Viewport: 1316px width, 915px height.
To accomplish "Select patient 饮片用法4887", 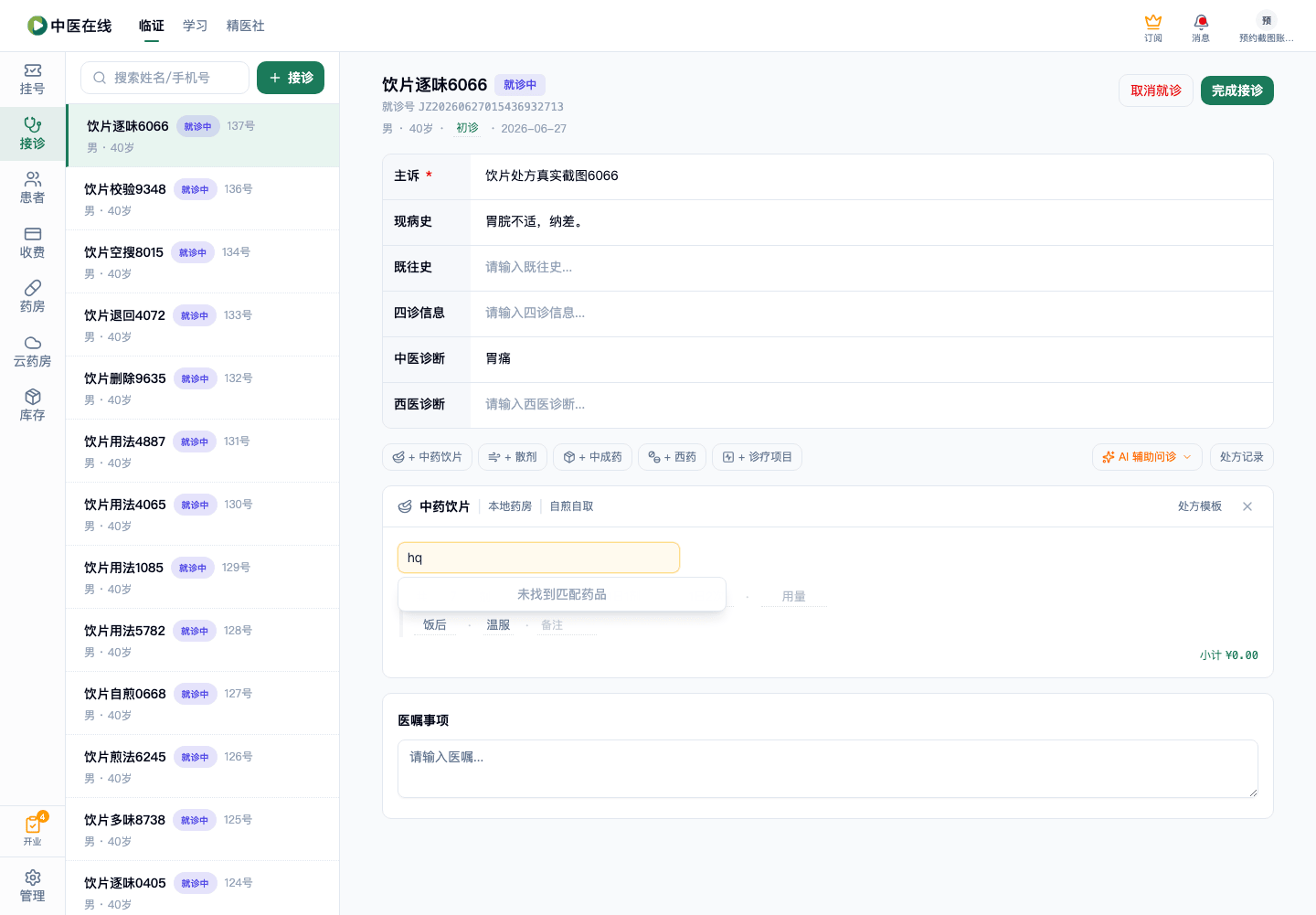I will (x=203, y=451).
